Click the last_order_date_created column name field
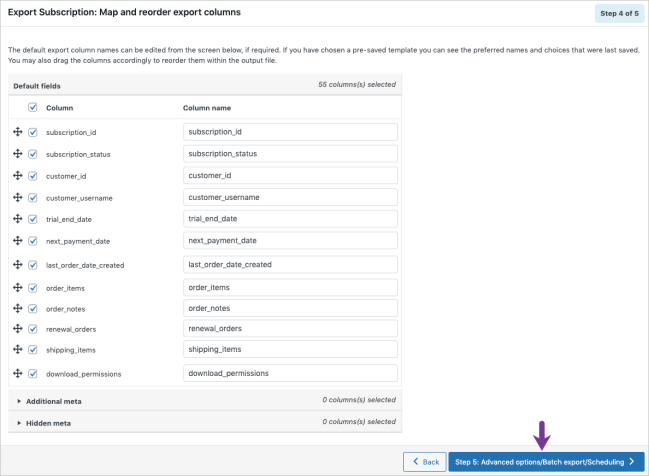 [x=291, y=264]
